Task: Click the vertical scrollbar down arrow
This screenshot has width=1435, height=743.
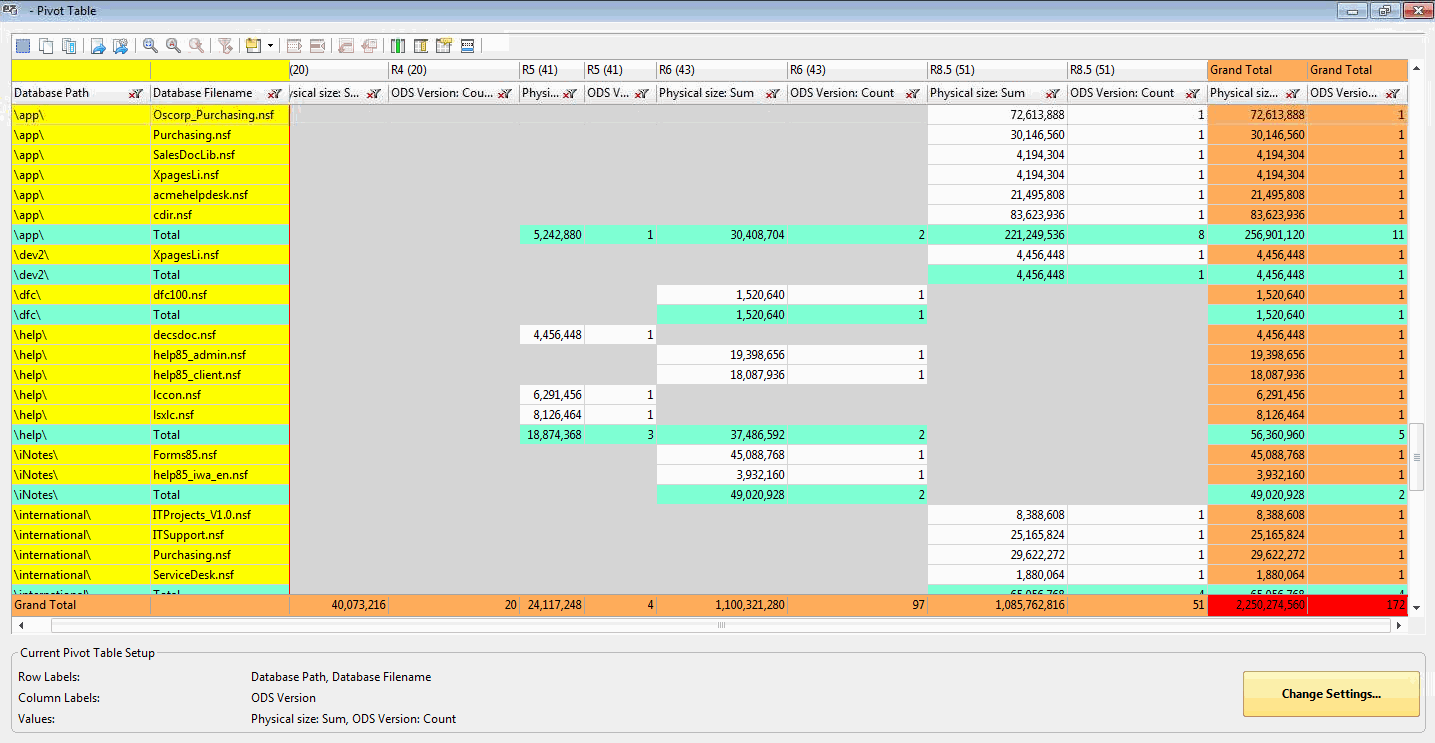Action: [x=1415, y=607]
